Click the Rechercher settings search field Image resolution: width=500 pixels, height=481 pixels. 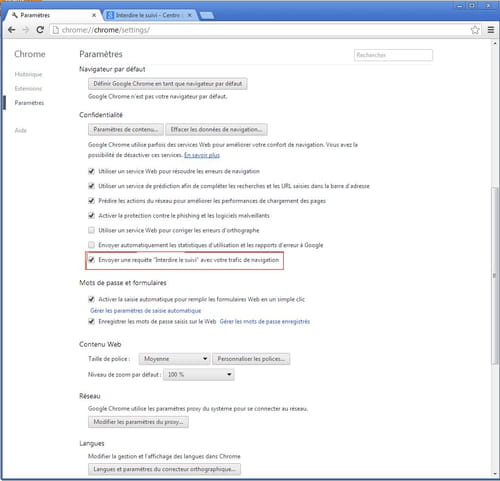pos(393,55)
